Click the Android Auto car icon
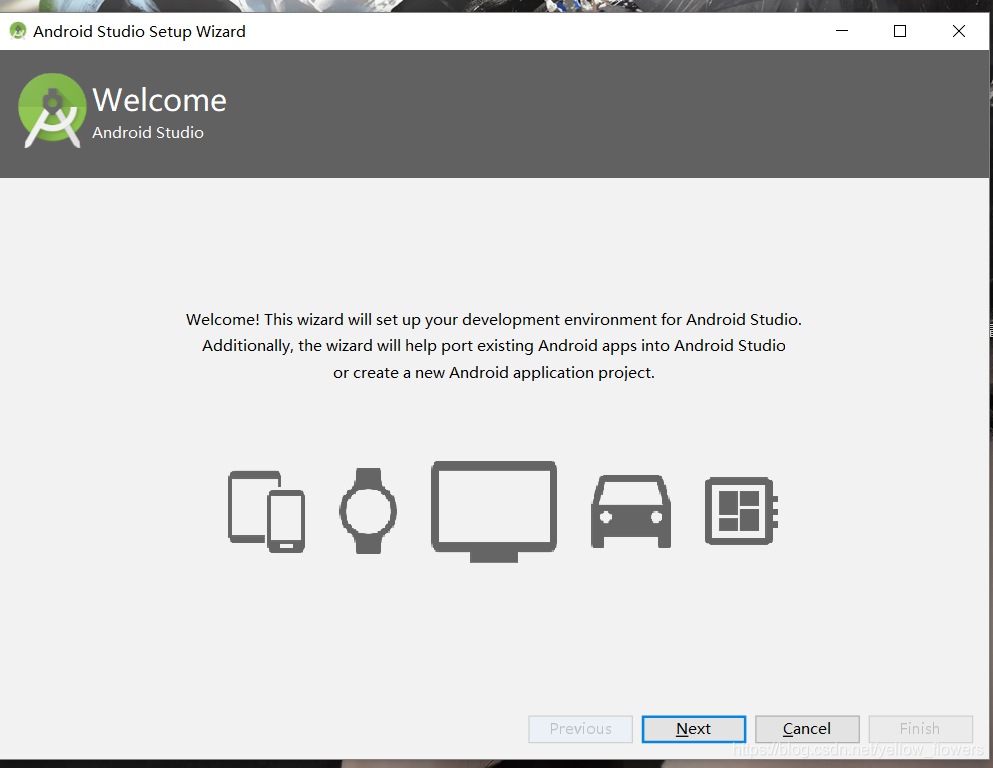The height and width of the screenshot is (768, 993). tap(631, 512)
